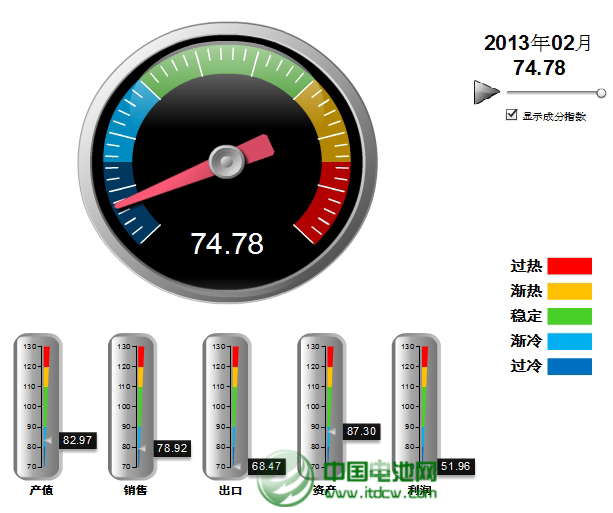Select the green 稳定 legend swatch
Viewport: 613px width, 513px height.
pyautogui.click(x=569, y=316)
